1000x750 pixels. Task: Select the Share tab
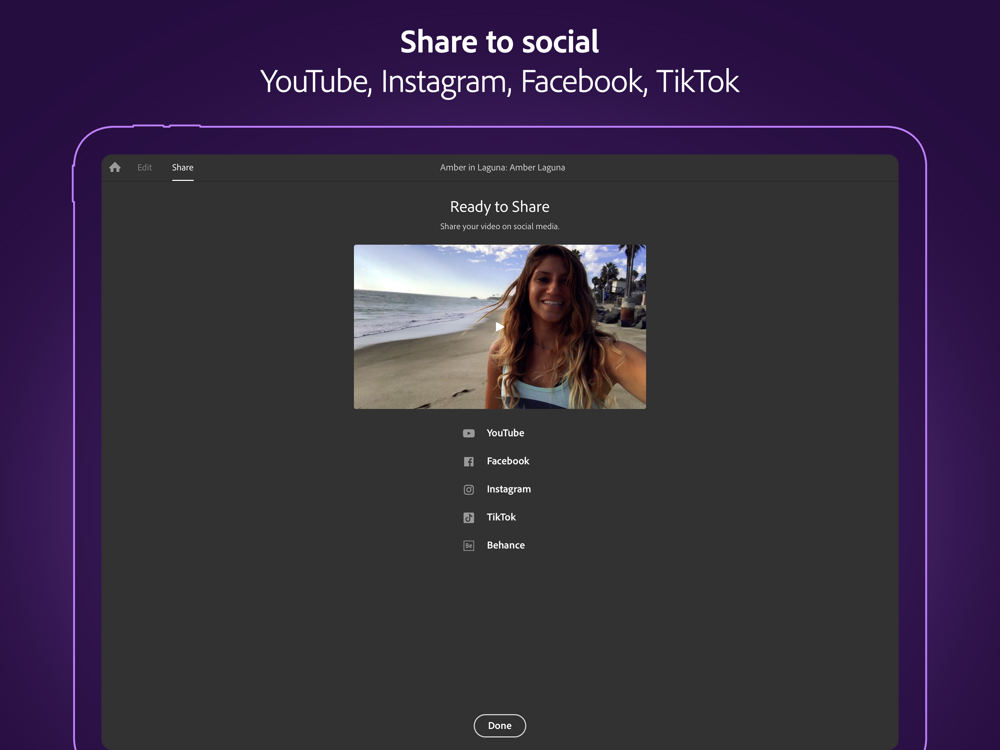coord(182,167)
